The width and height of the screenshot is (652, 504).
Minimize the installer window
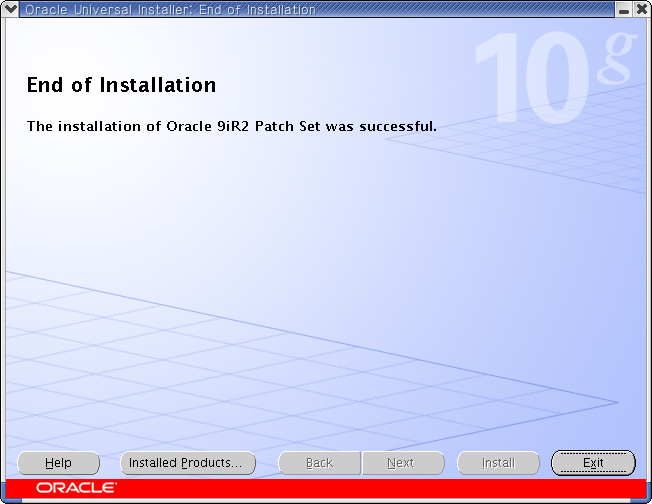coord(624,10)
